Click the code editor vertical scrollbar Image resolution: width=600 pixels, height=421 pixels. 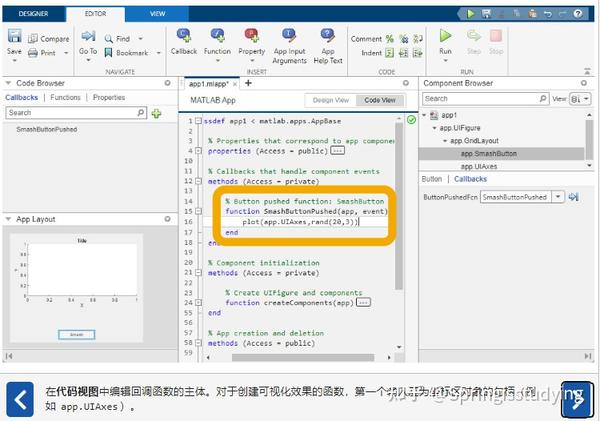[x=399, y=207]
